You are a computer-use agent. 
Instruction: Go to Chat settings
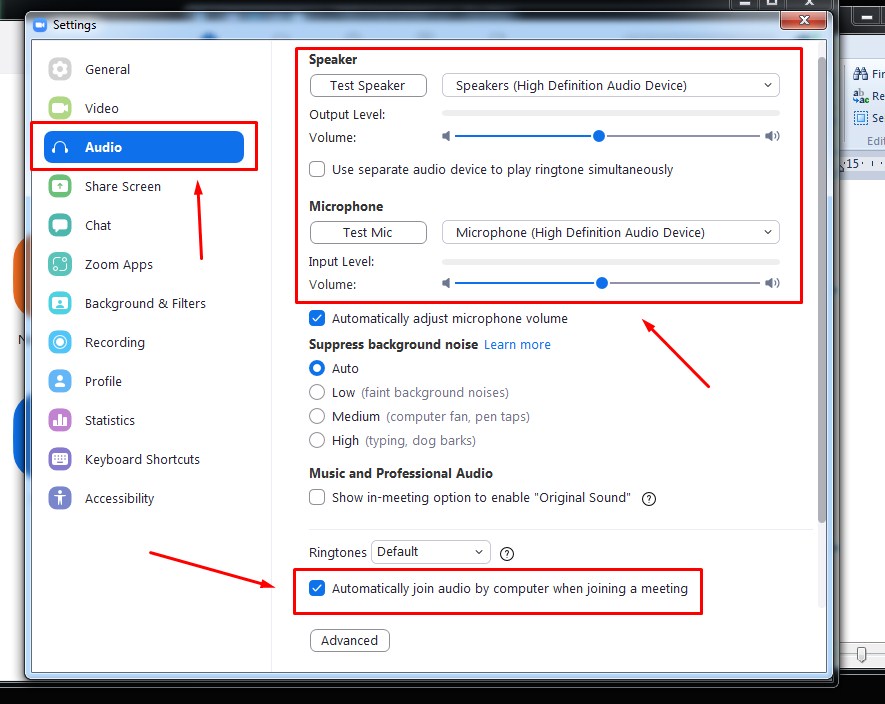[98, 225]
